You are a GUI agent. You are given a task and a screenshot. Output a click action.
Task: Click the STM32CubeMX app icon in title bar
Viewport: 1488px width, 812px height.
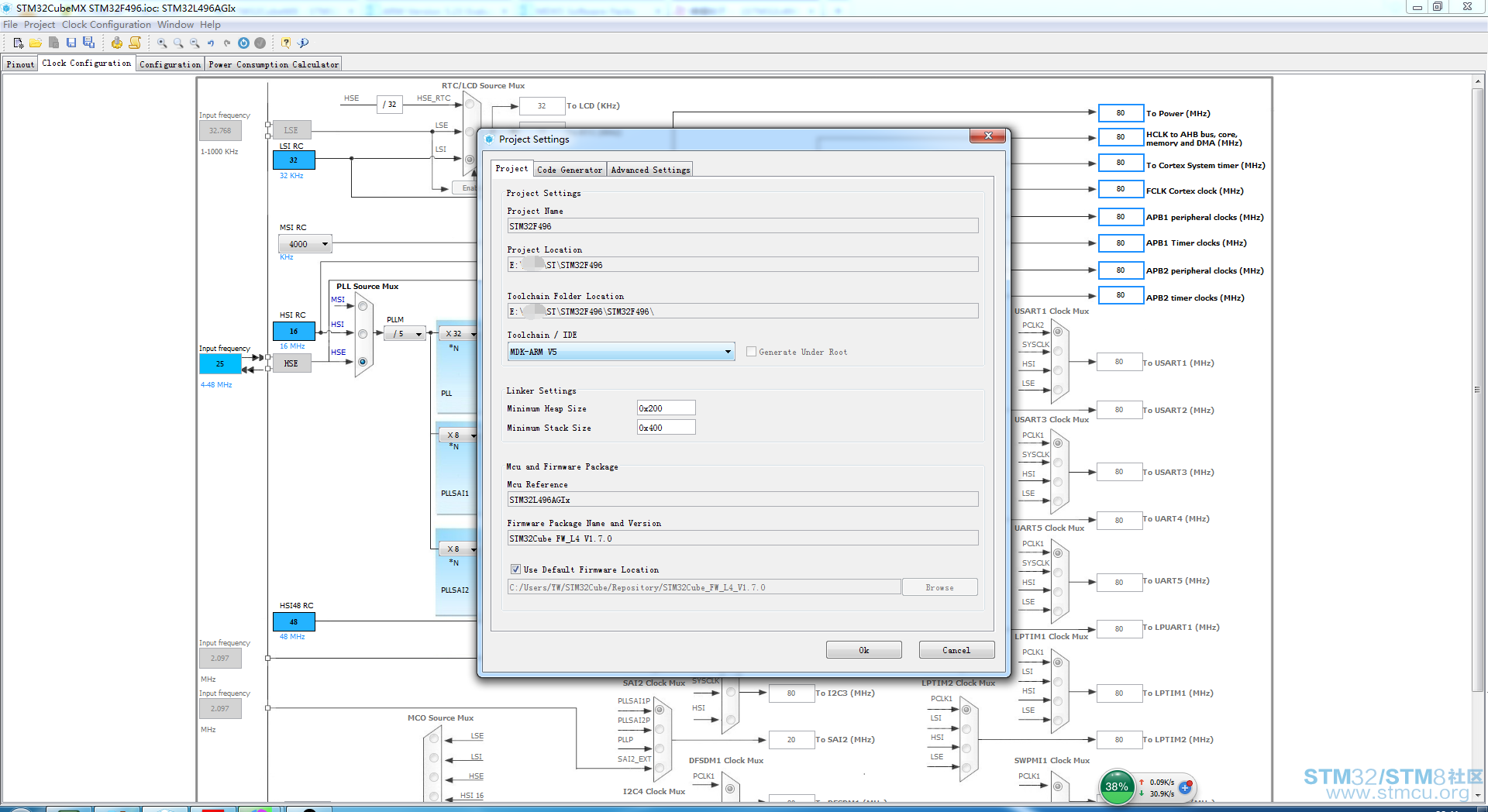coord(7,8)
